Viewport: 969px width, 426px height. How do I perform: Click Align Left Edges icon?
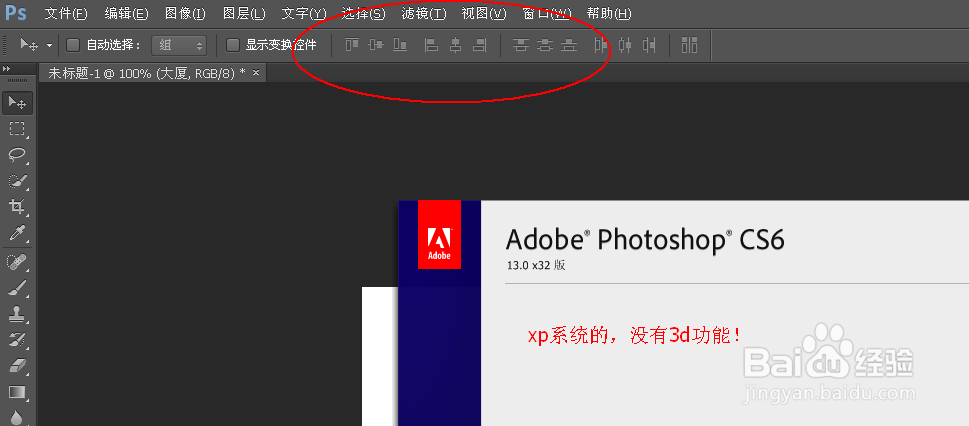(431, 45)
